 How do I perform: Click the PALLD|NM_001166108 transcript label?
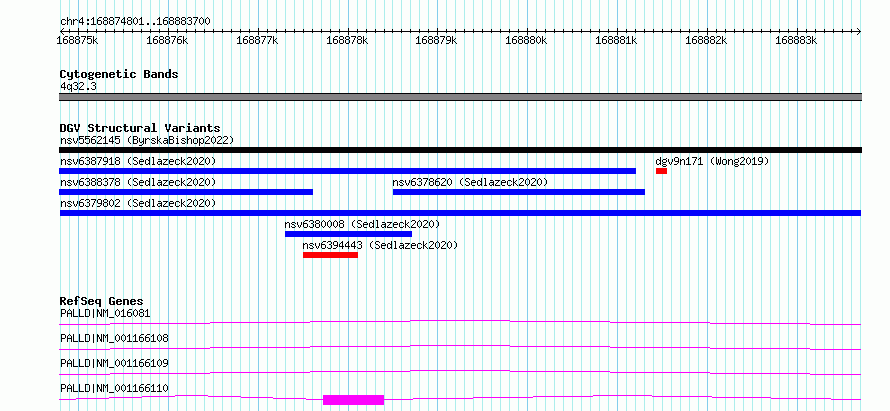click(114, 338)
